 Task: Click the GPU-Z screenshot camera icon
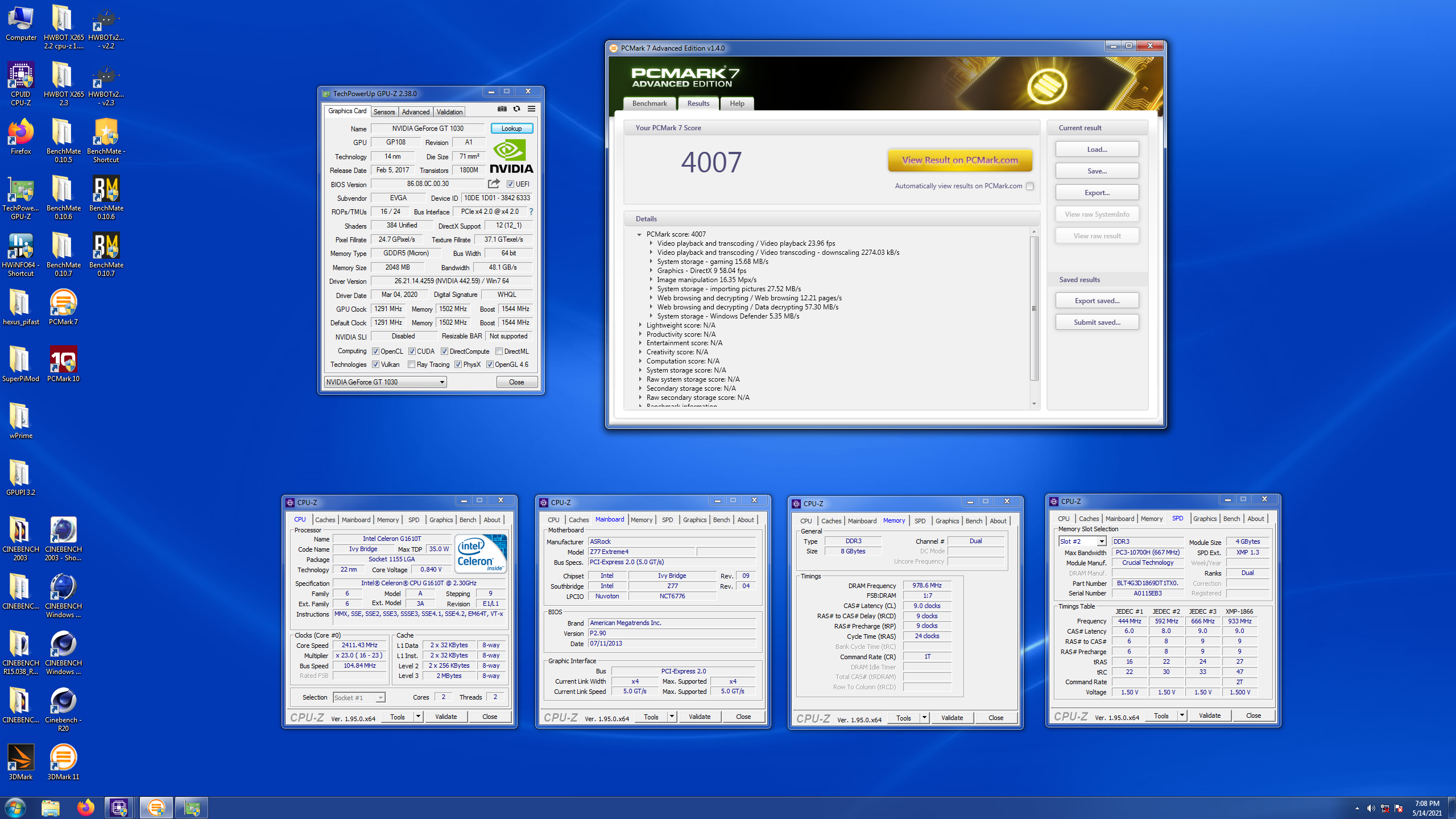(502, 109)
